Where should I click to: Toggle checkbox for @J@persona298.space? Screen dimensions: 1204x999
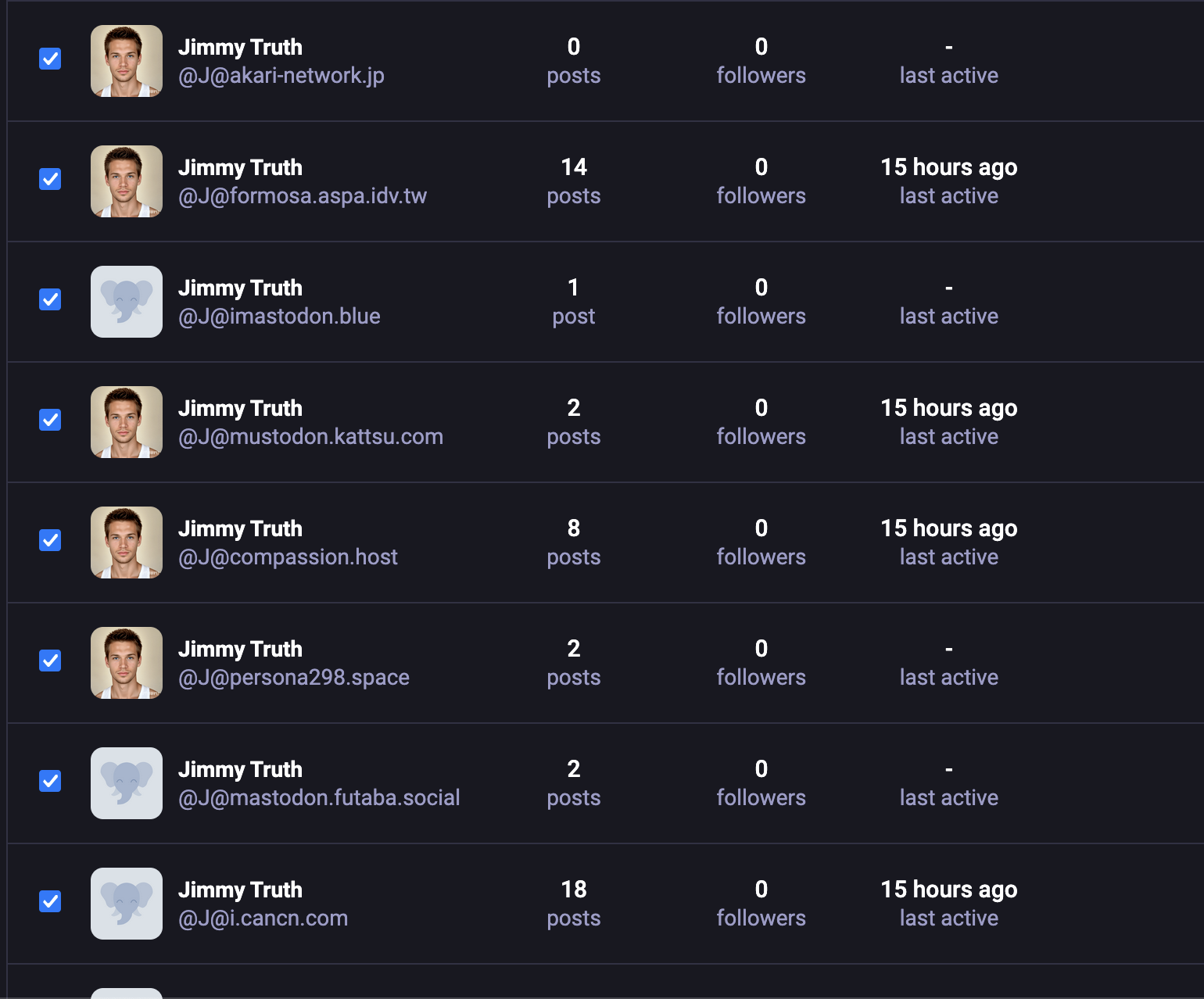[50, 661]
